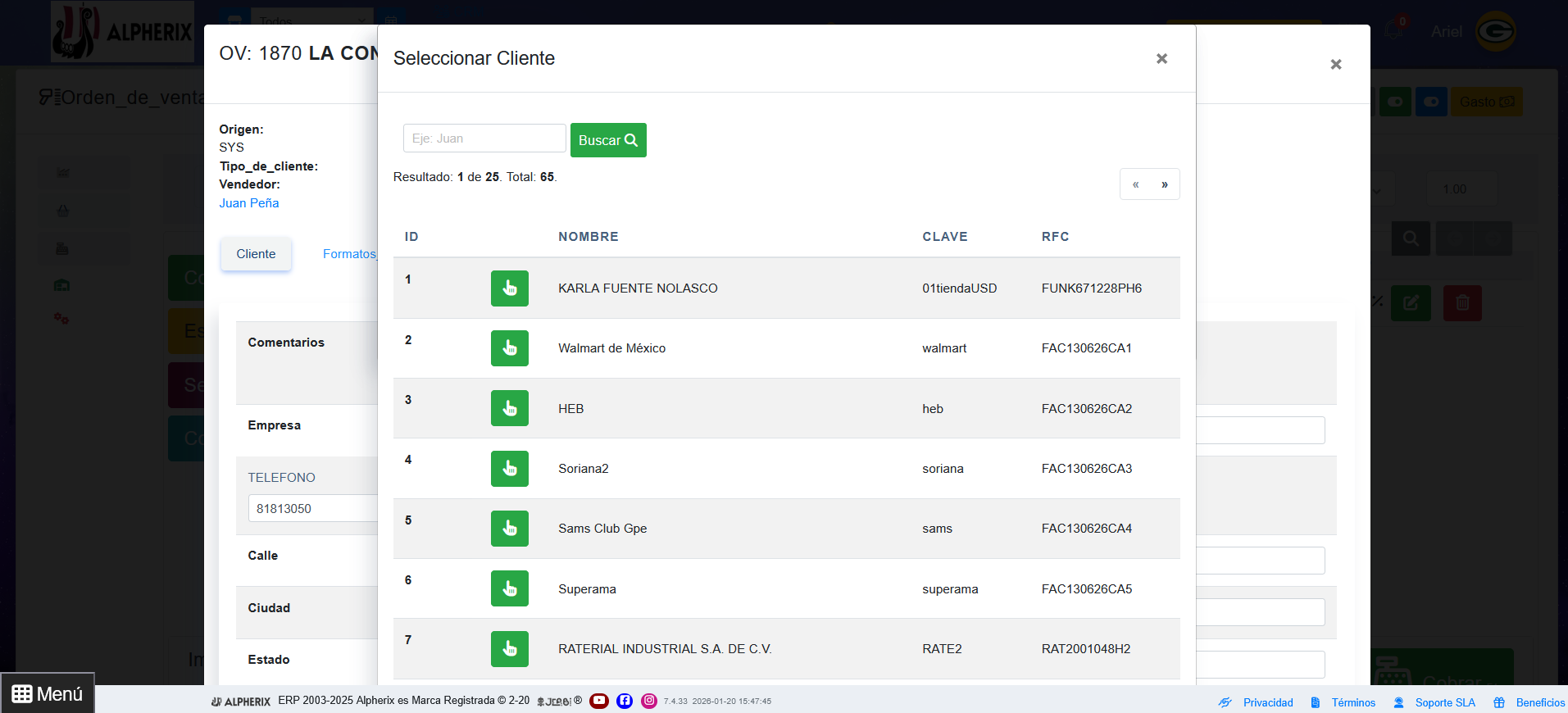Viewport: 1568px width, 713px height.
Task: Click the Ariel username in the header
Action: pyautogui.click(x=1447, y=31)
